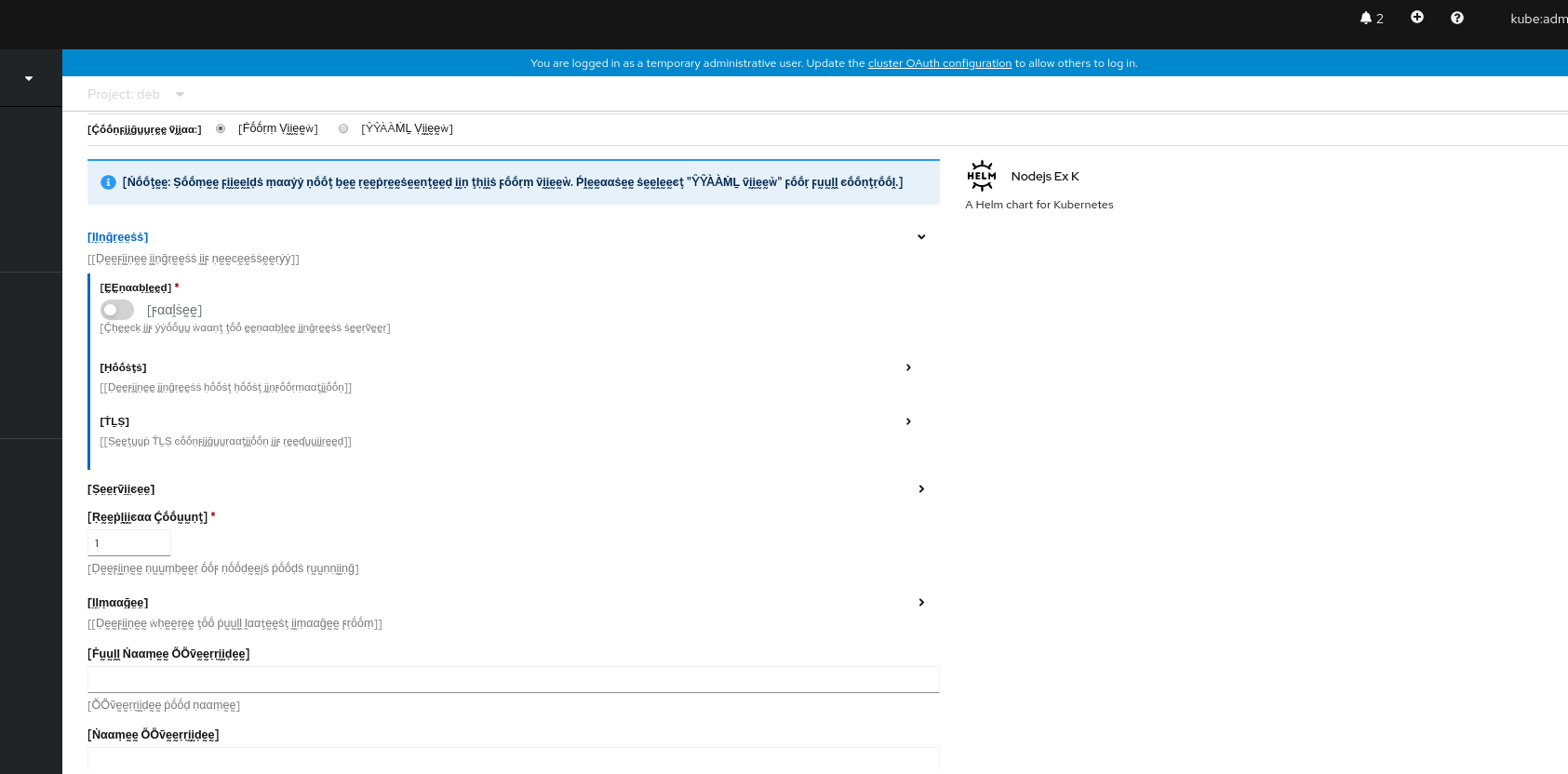
Task: Open the Project: deb dropdown
Action: tap(136, 94)
